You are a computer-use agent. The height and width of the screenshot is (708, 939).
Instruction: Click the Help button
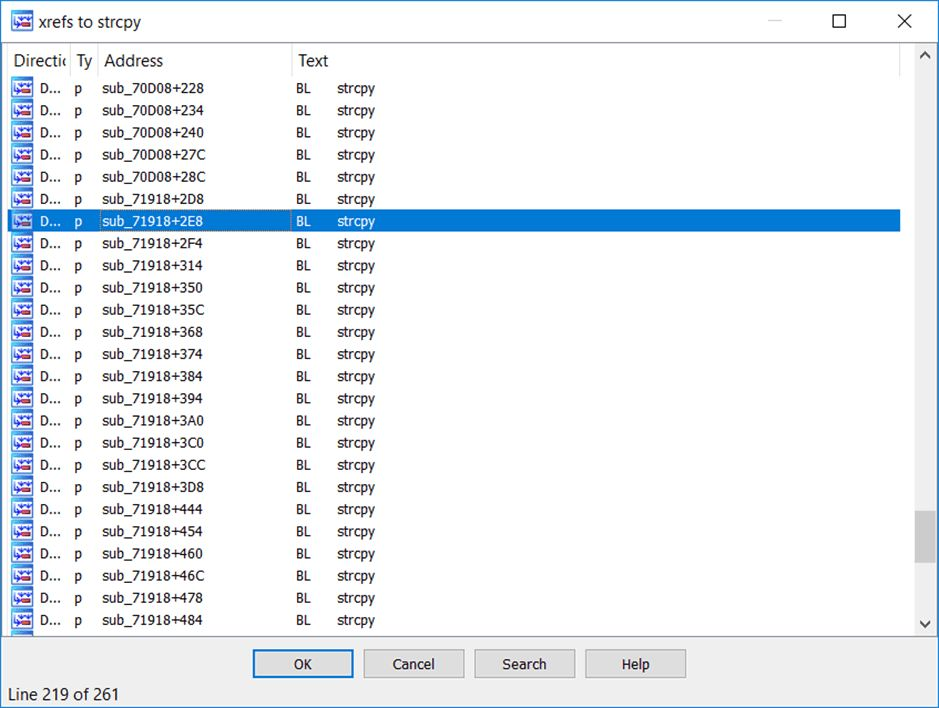pos(635,664)
